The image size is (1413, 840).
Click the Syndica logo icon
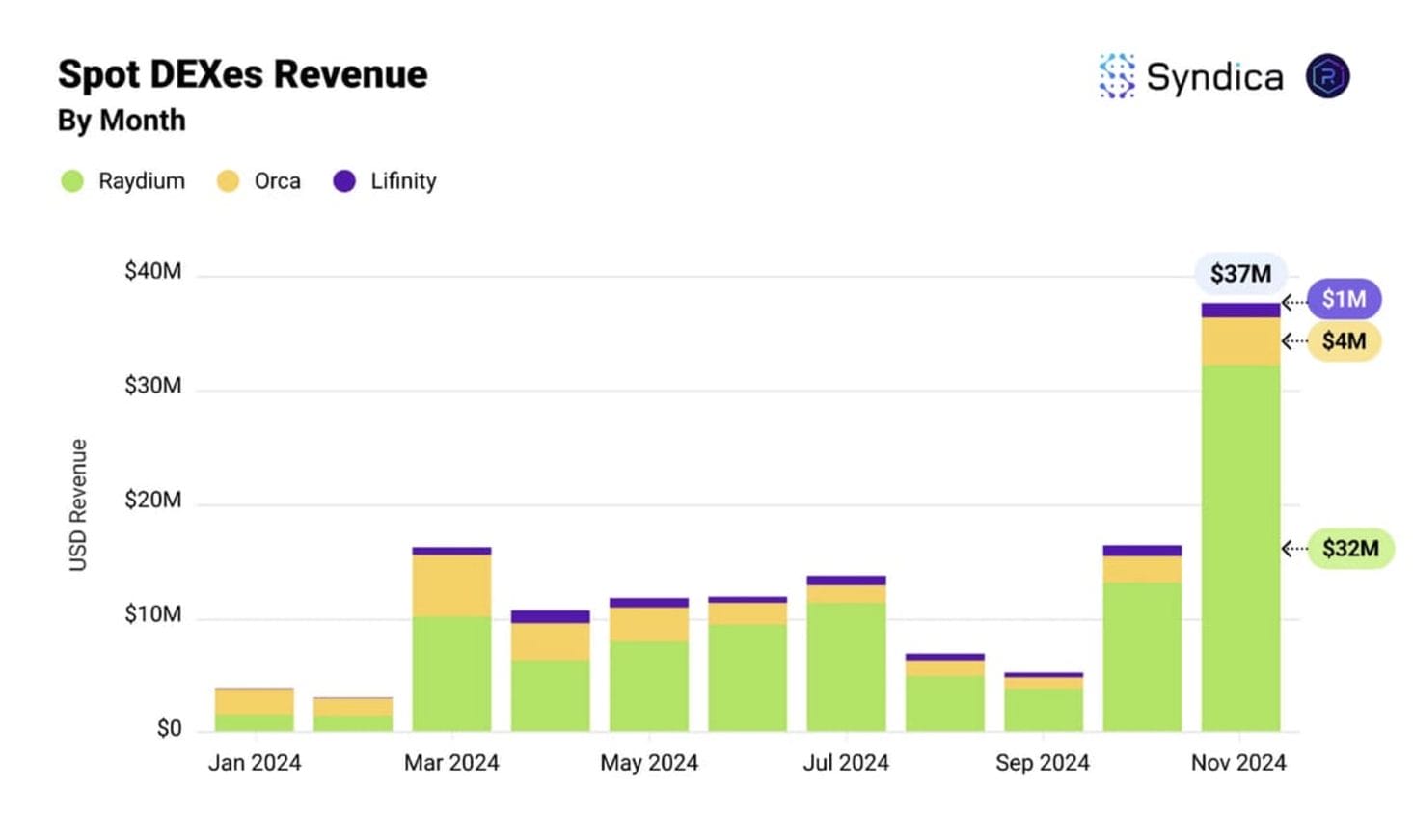point(1117,76)
